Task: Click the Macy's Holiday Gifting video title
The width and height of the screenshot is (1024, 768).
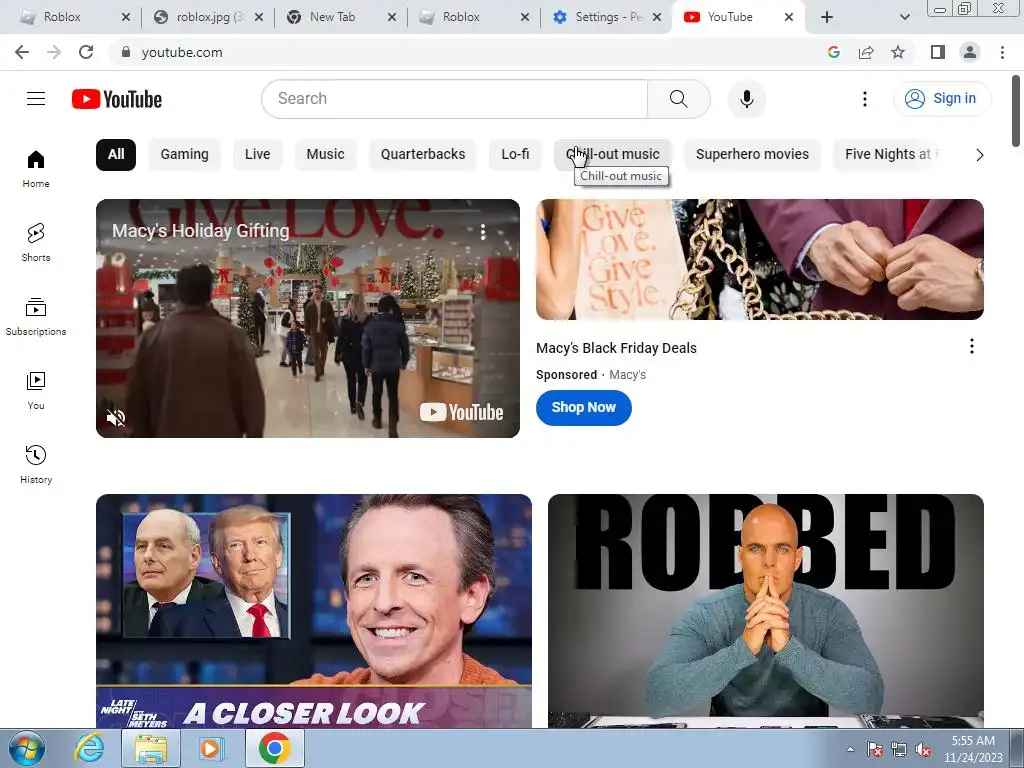Action: (x=200, y=231)
